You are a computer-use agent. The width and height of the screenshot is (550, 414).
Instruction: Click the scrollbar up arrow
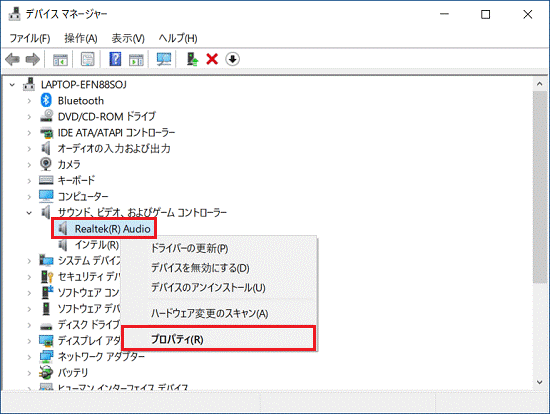tap(539, 84)
